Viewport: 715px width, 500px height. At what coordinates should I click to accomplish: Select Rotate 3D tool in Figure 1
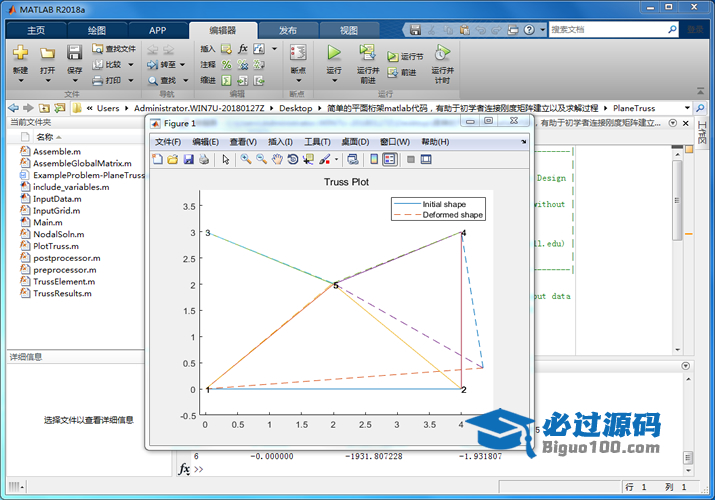293,159
